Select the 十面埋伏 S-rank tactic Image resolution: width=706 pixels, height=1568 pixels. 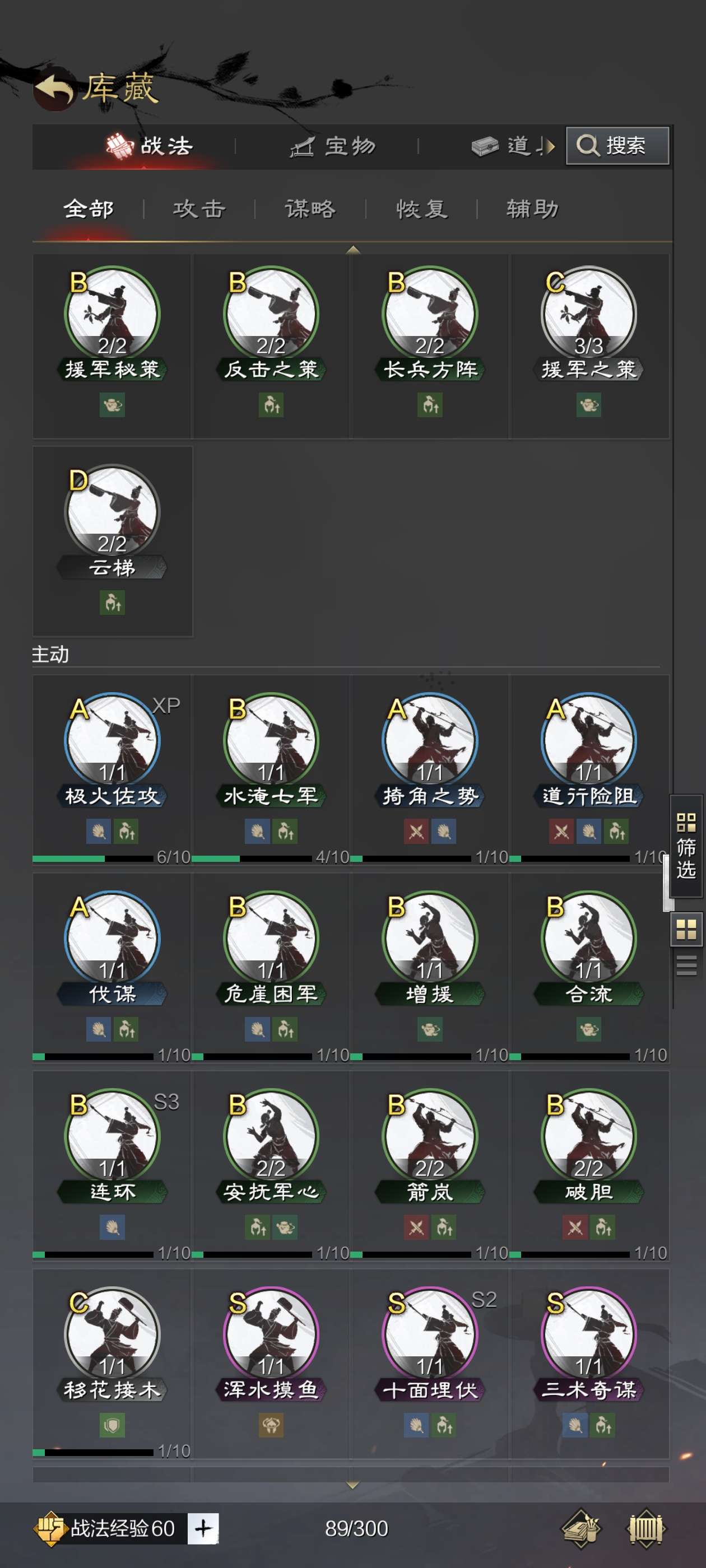pos(429,1333)
